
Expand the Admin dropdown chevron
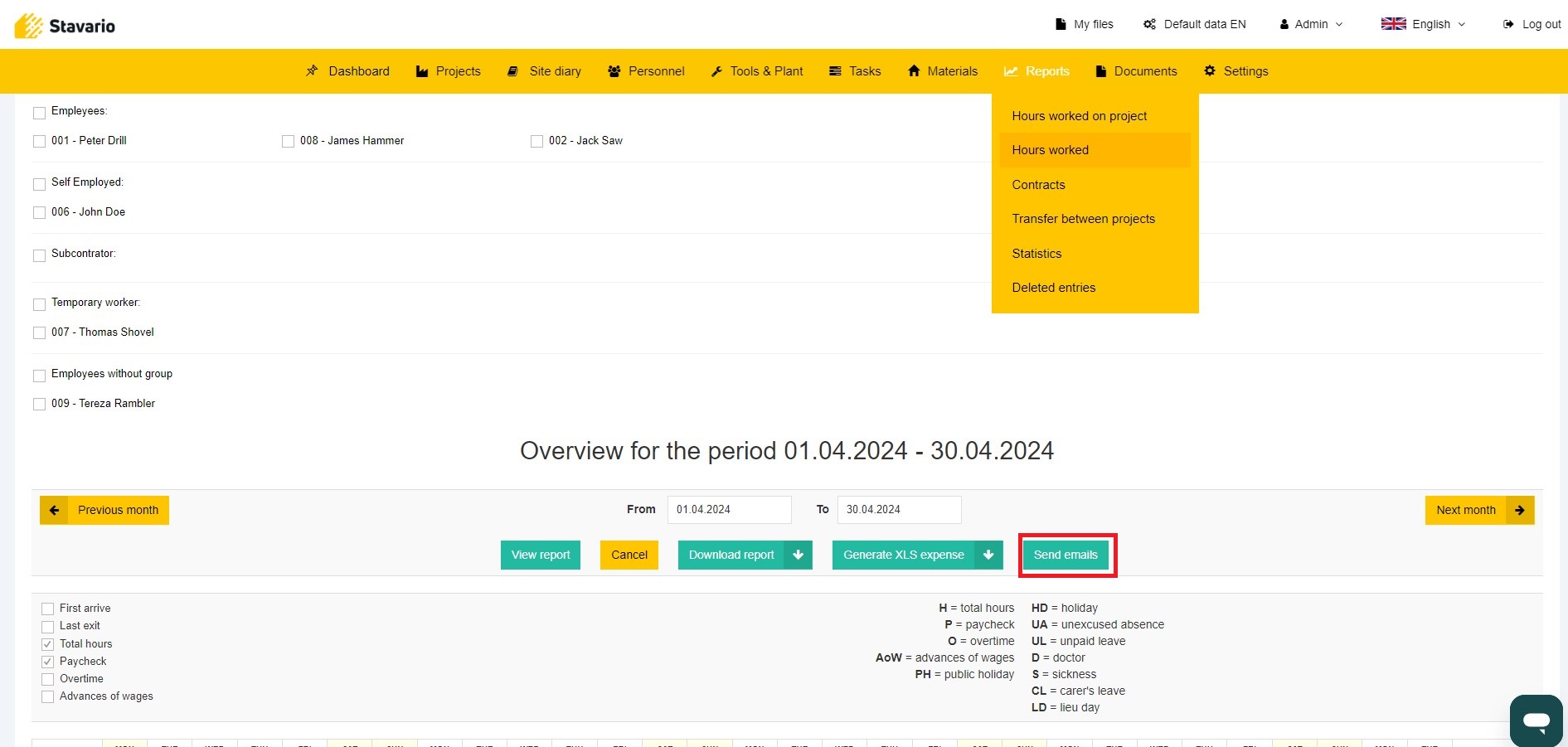pos(1339,24)
